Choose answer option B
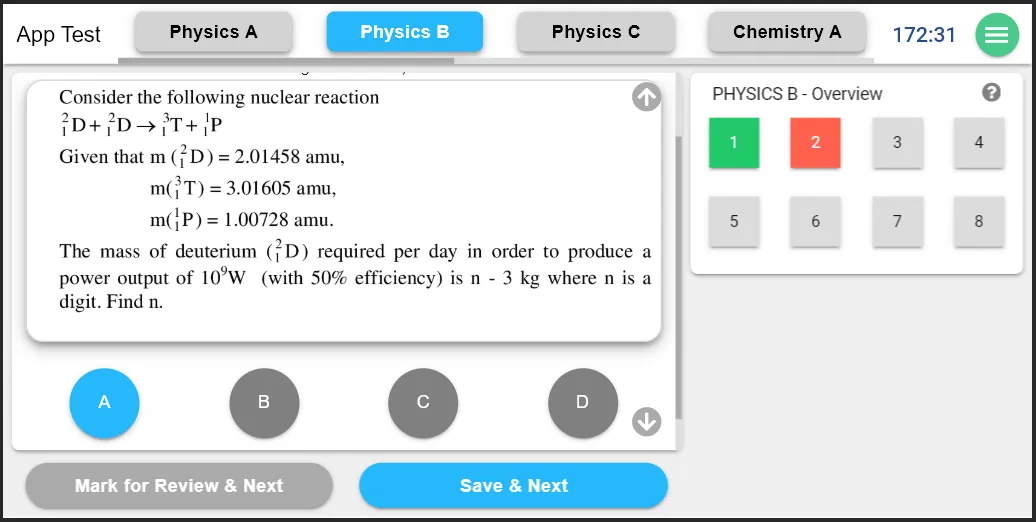 point(264,403)
